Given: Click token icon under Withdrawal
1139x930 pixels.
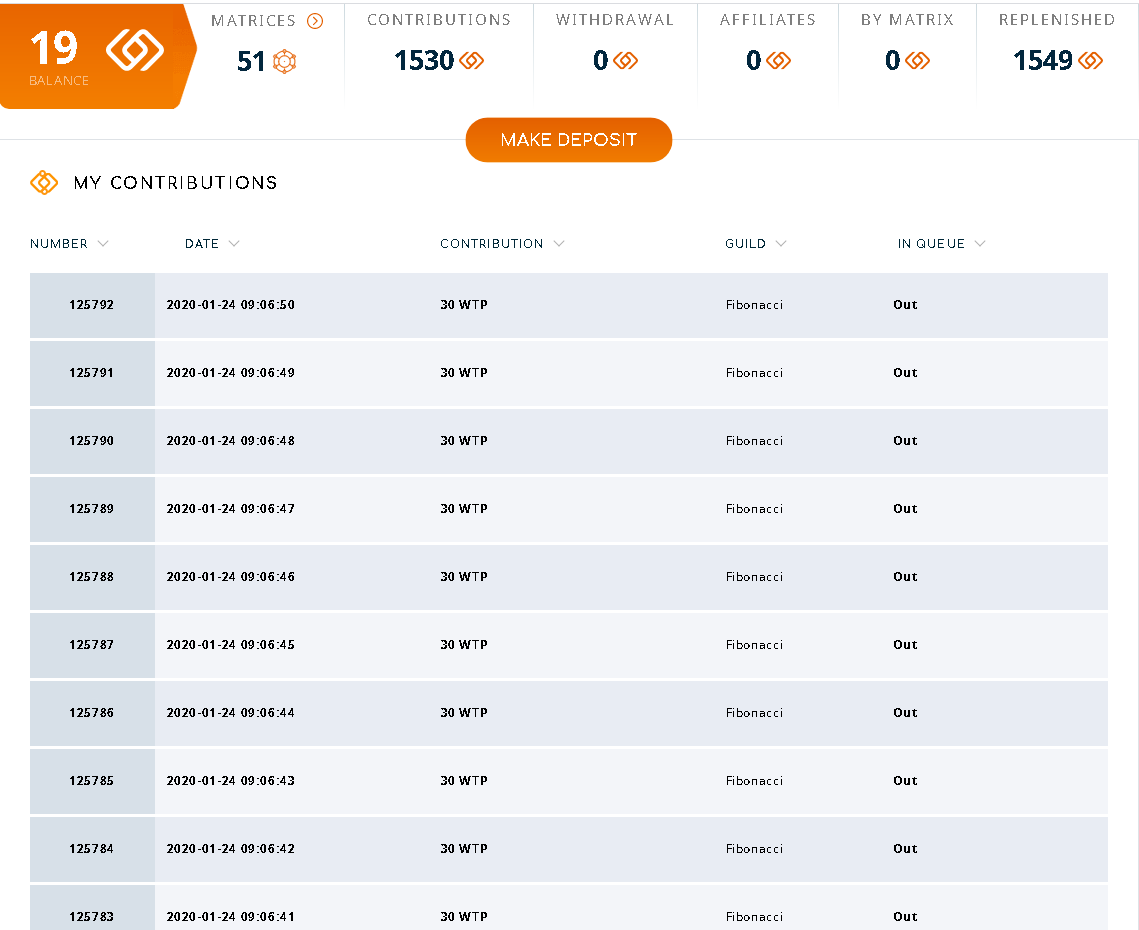Looking at the screenshot, I should click(x=625, y=61).
